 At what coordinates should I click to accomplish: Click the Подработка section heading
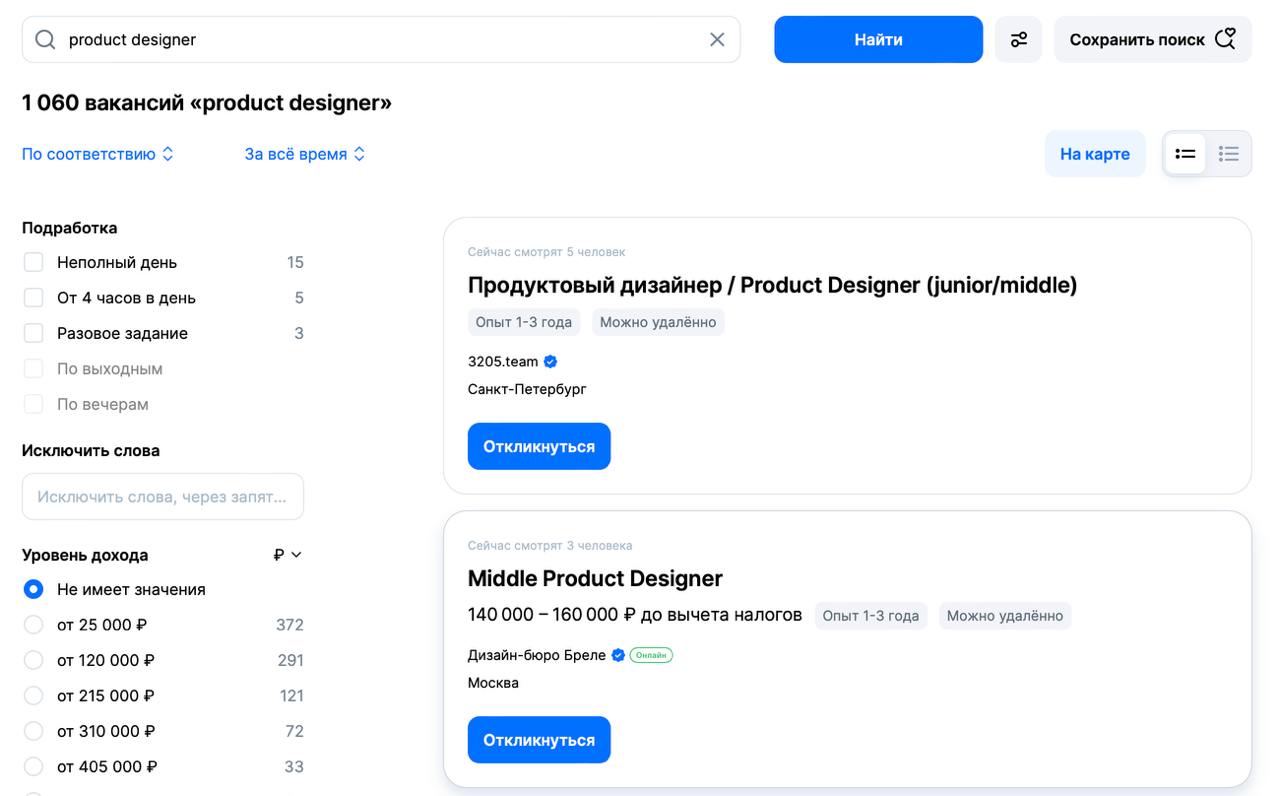coord(70,228)
